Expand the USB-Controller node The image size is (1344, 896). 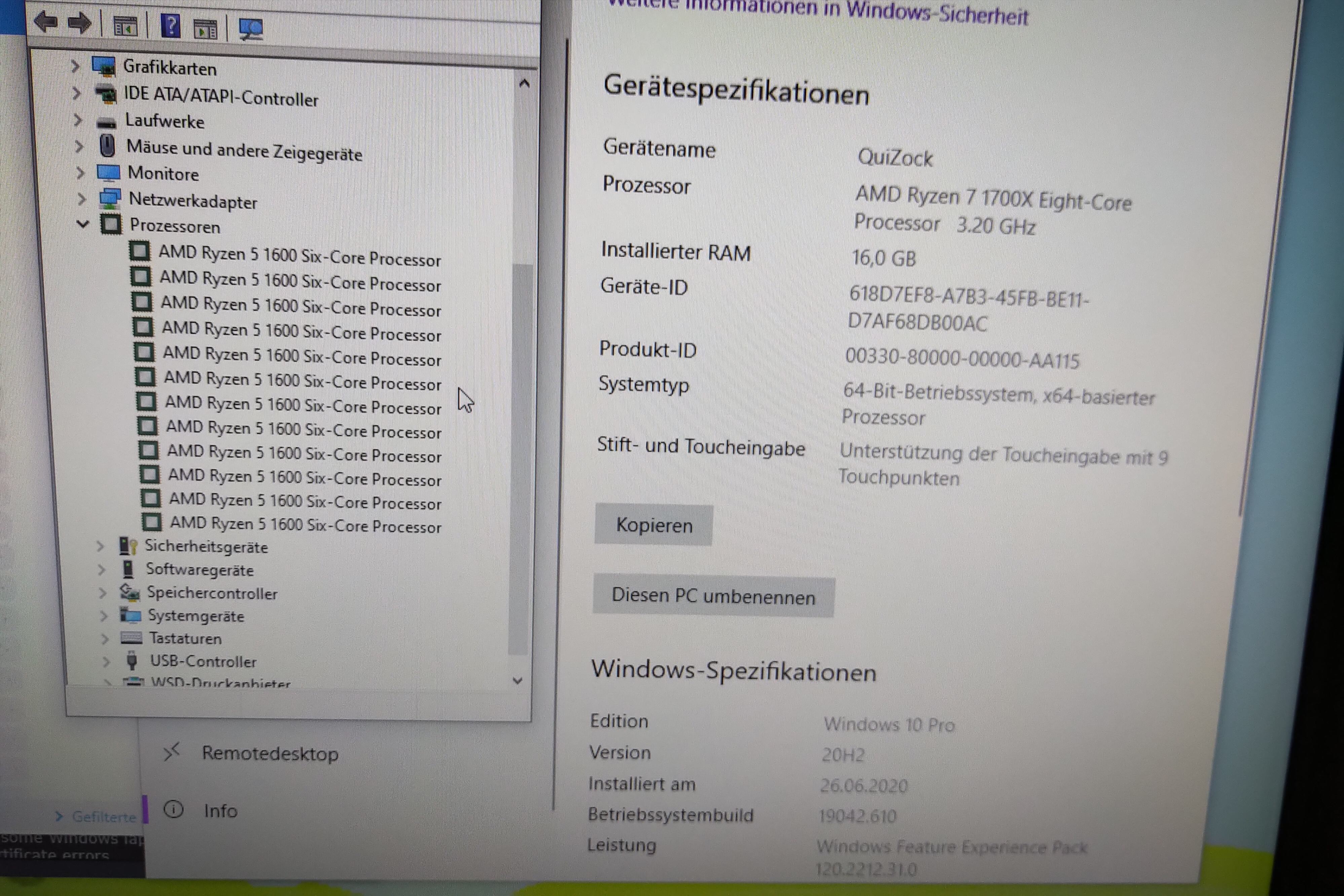106,662
